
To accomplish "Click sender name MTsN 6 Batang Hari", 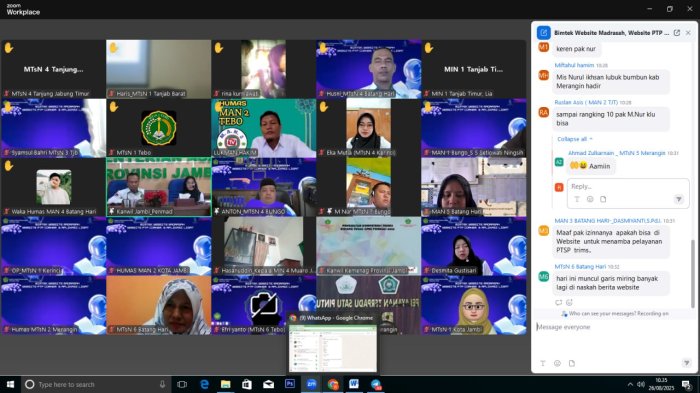I will [x=580, y=267].
